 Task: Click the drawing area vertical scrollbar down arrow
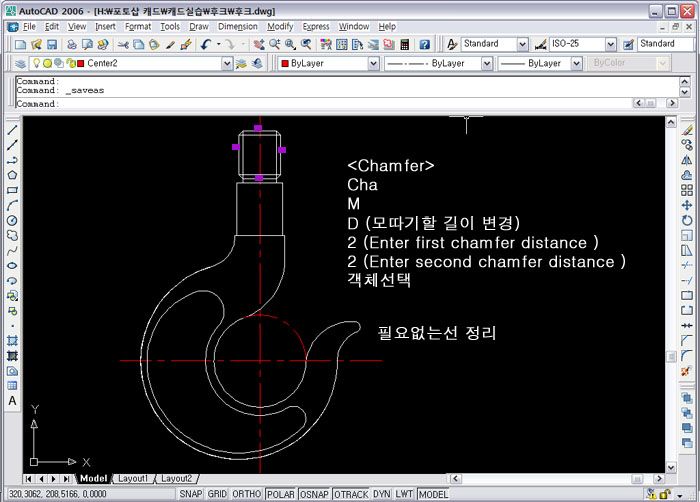tap(671, 468)
